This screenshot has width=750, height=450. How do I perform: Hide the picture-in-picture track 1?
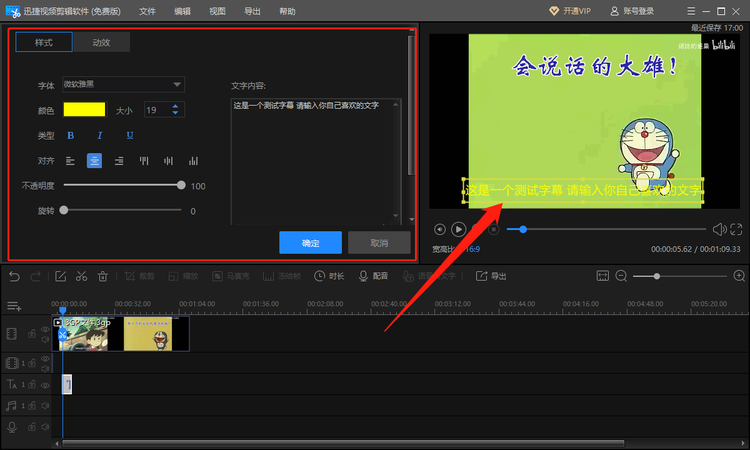(45, 359)
